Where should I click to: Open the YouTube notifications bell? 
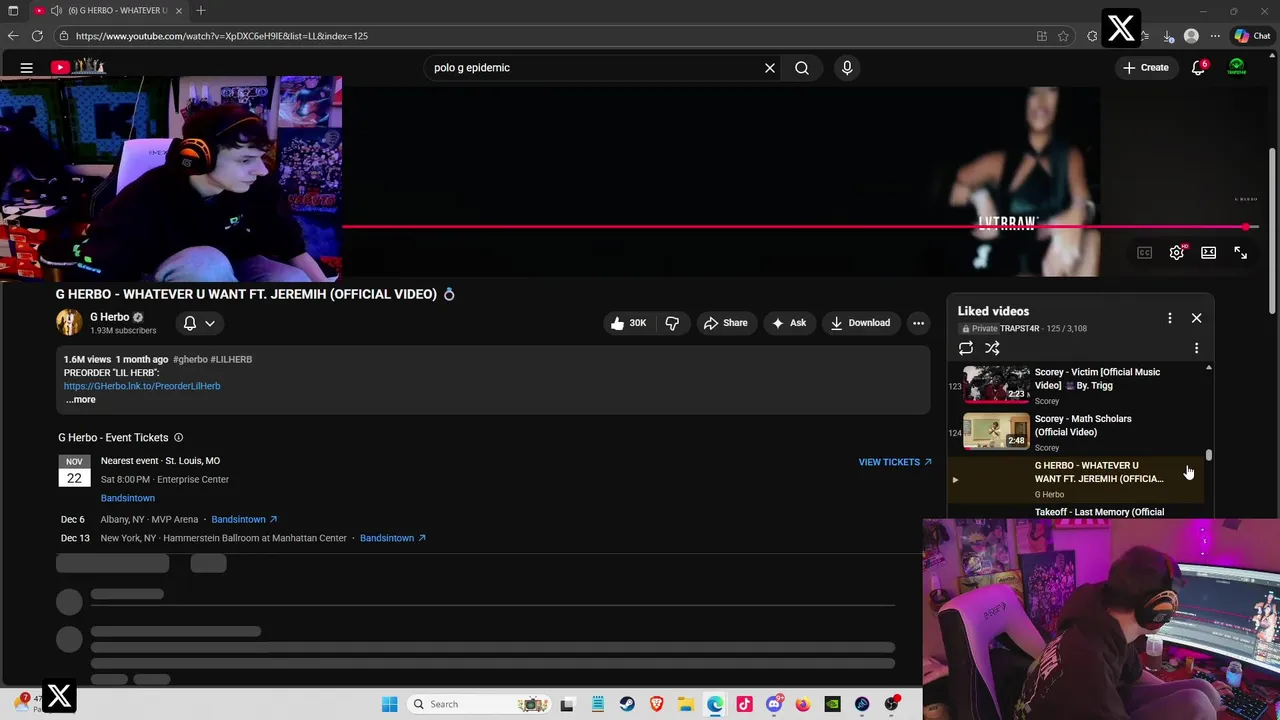click(1198, 68)
